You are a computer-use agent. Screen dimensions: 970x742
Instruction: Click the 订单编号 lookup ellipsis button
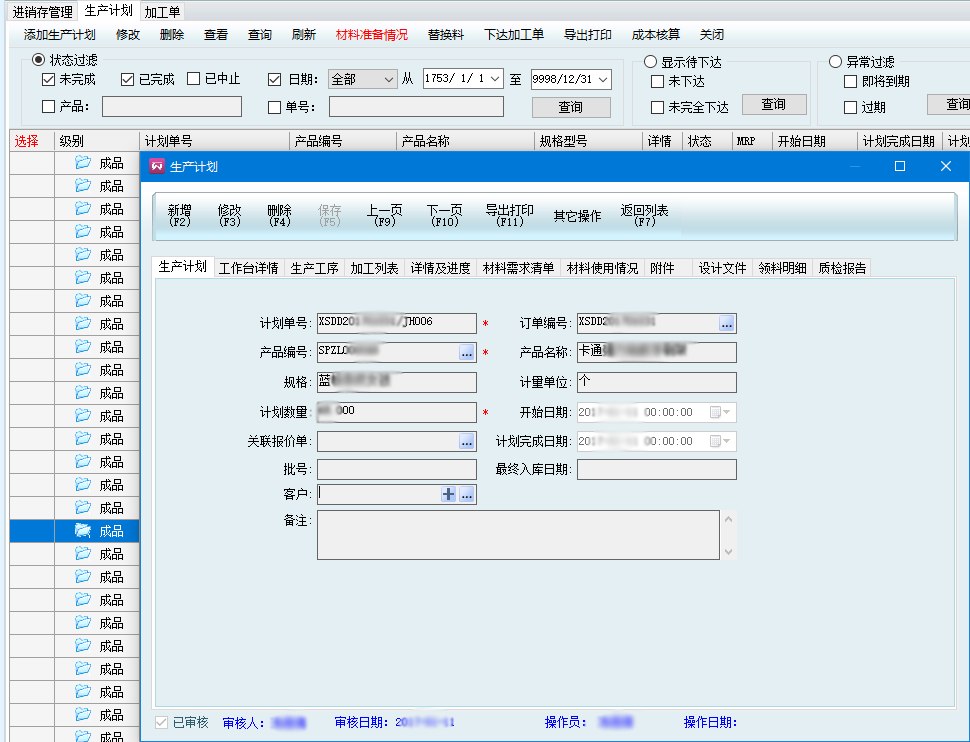pos(726,323)
